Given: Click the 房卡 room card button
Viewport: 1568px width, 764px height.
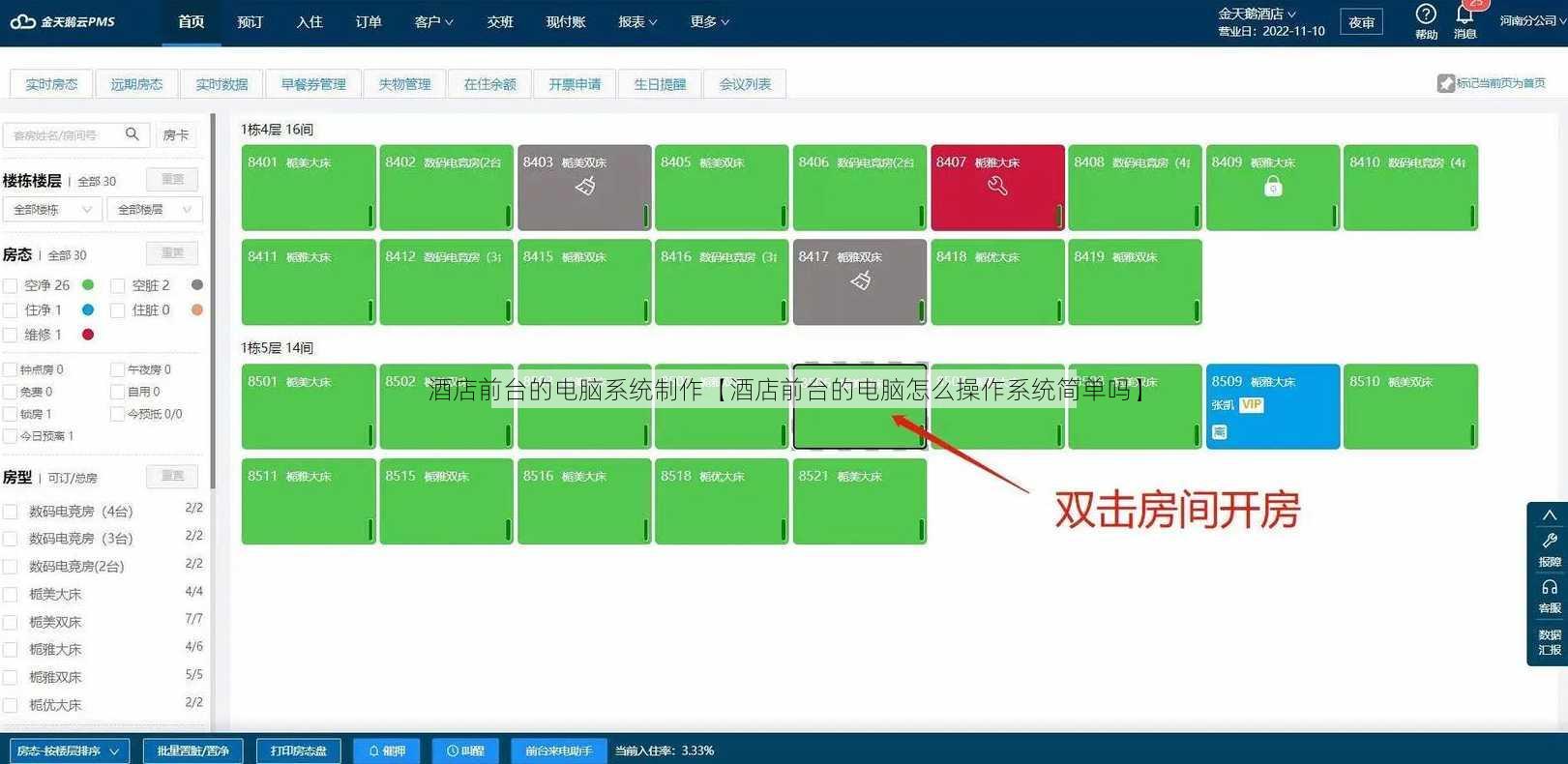Looking at the screenshot, I should [x=176, y=135].
